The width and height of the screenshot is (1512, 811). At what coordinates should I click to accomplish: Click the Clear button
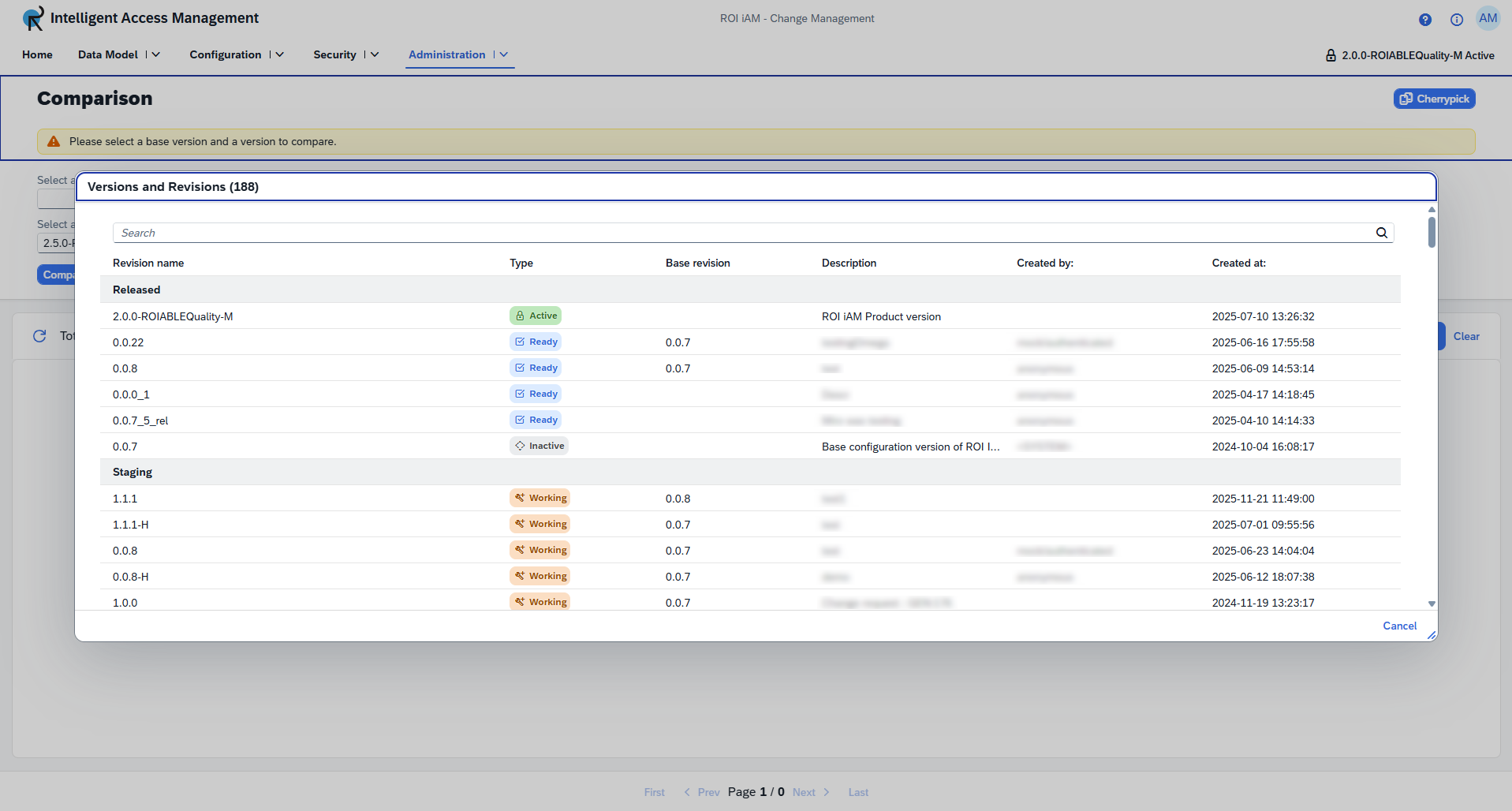pyautogui.click(x=1465, y=336)
